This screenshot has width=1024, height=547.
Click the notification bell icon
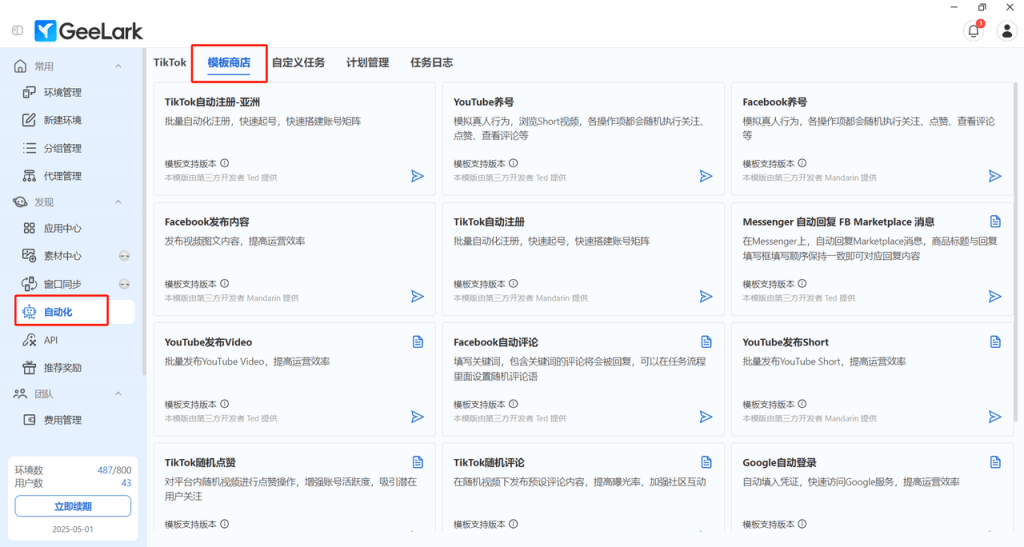(x=973, y=31)
